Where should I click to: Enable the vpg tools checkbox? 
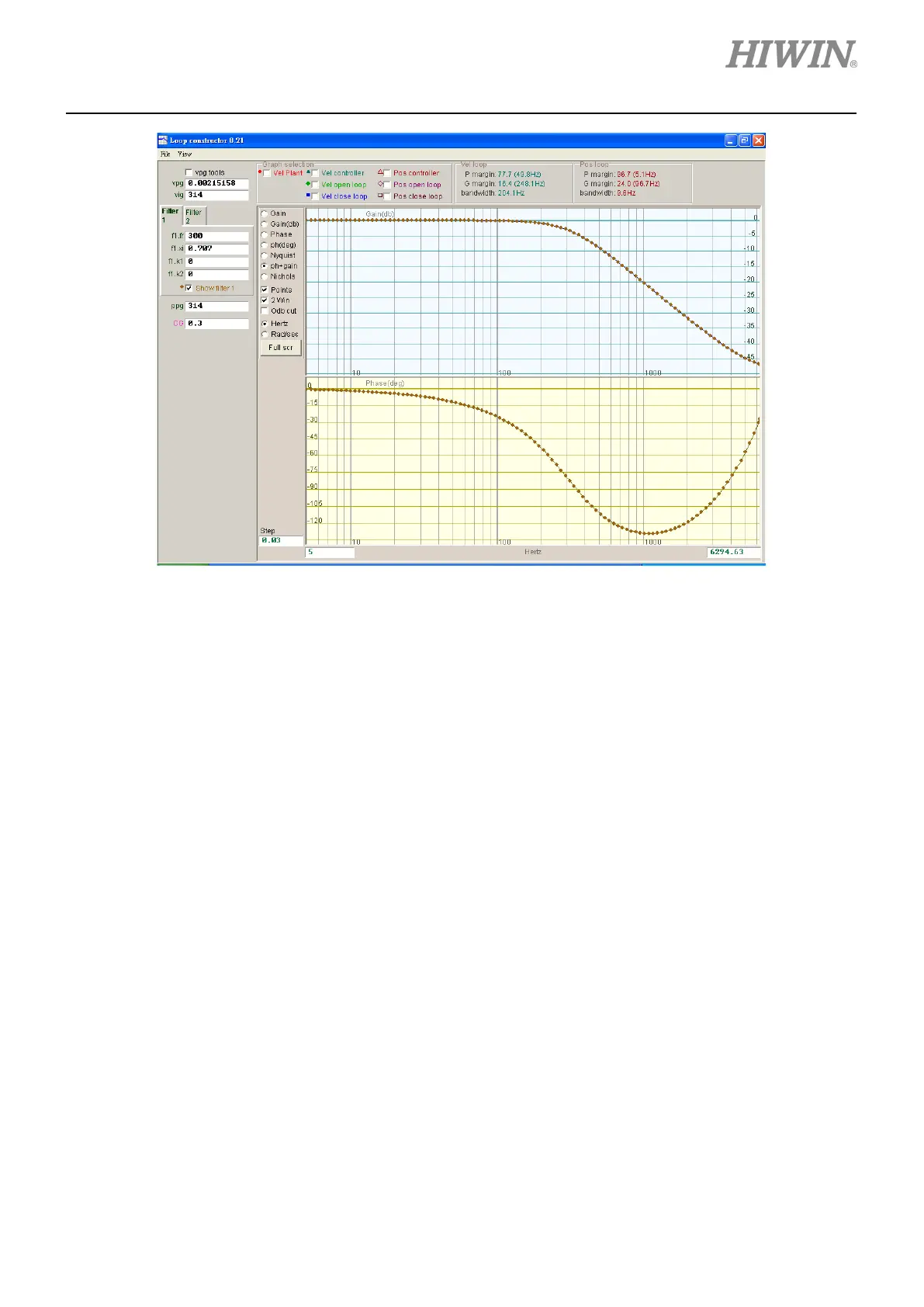(x=189, y=173)
